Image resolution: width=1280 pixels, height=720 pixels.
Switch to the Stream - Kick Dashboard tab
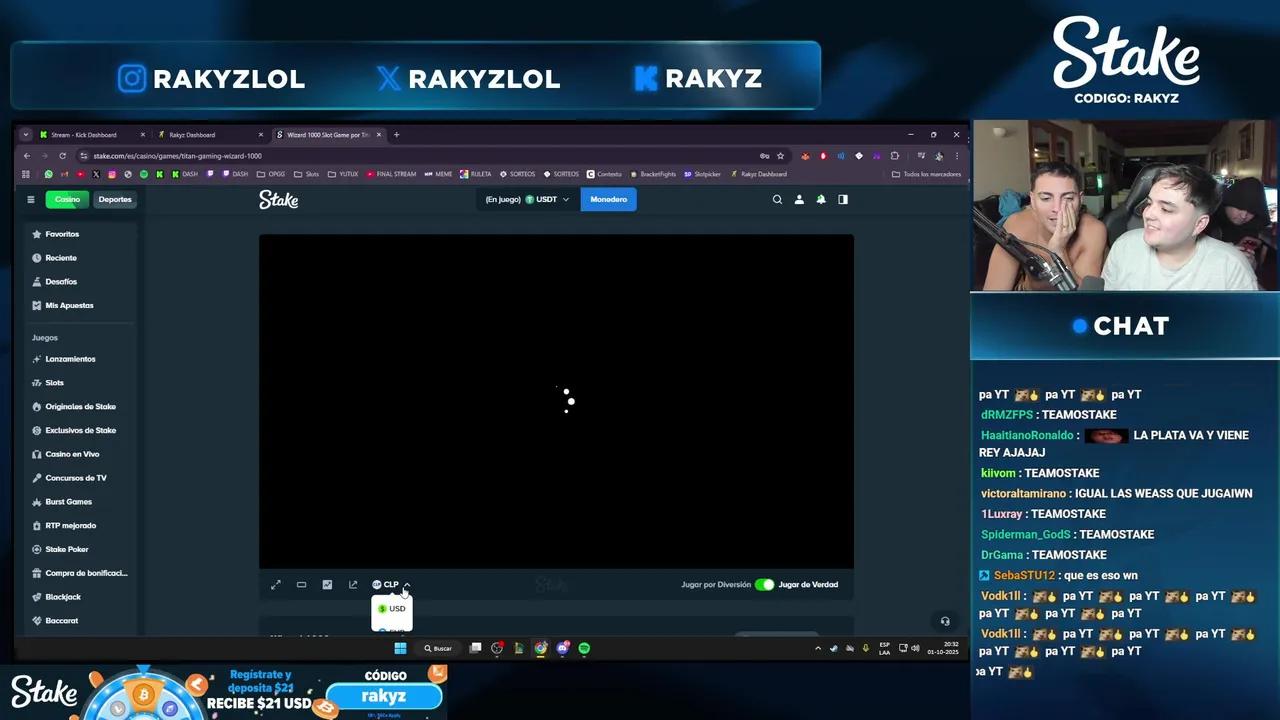(92, 135)
